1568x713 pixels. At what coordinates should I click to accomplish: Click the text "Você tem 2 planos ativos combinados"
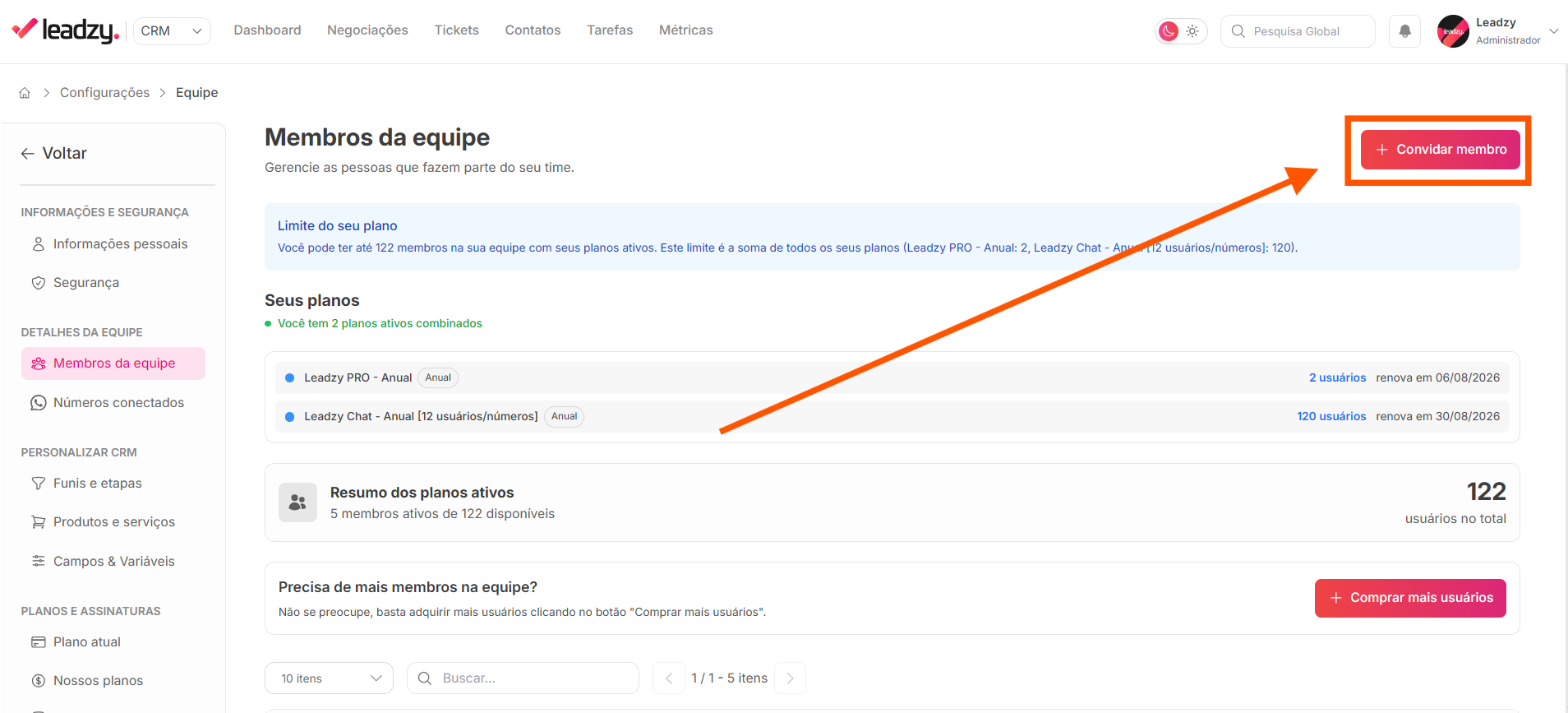(380, 323)
